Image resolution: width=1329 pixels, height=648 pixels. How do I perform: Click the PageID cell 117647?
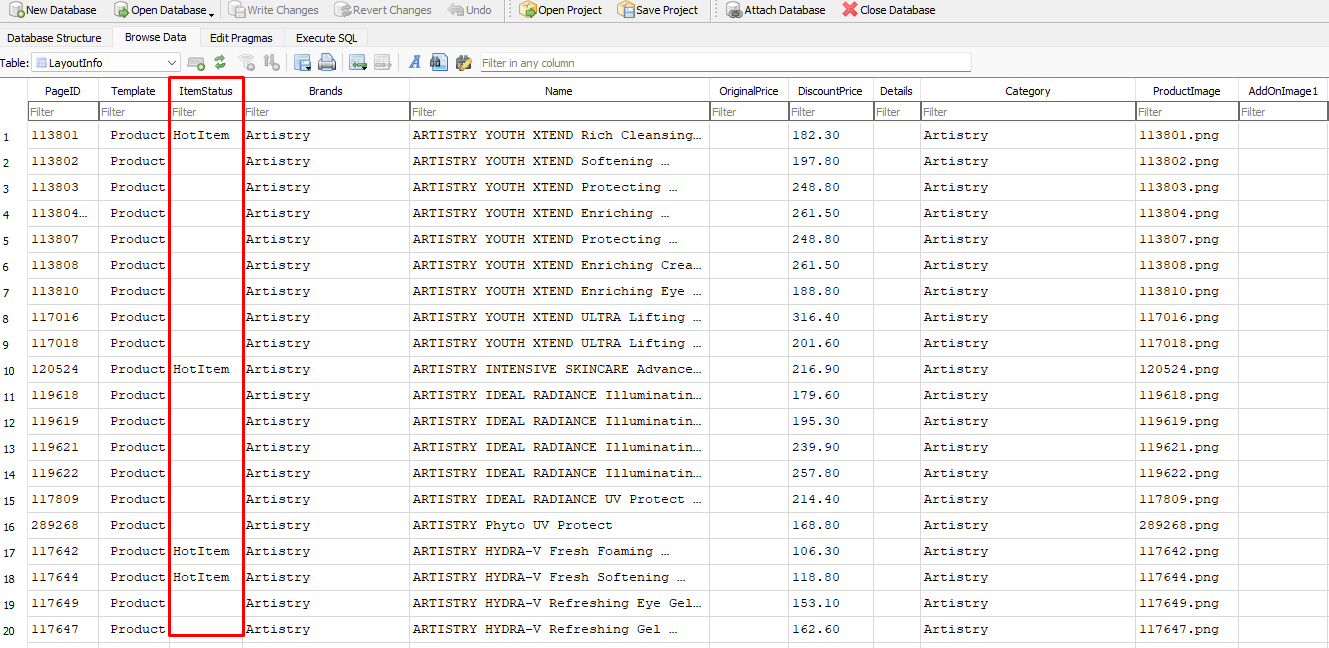tap(63, 629)
